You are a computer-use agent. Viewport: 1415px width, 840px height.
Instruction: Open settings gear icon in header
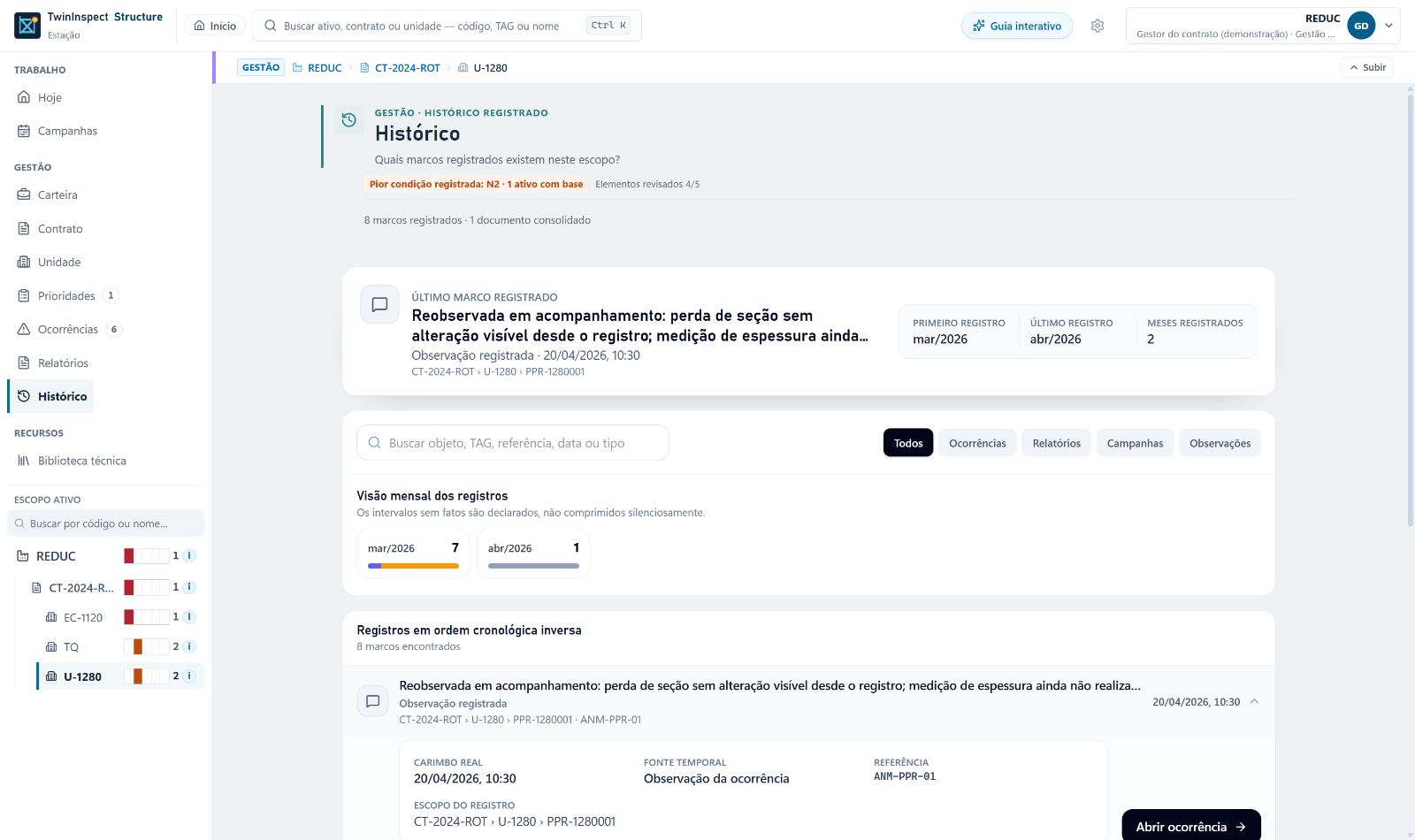[1098, 26]
